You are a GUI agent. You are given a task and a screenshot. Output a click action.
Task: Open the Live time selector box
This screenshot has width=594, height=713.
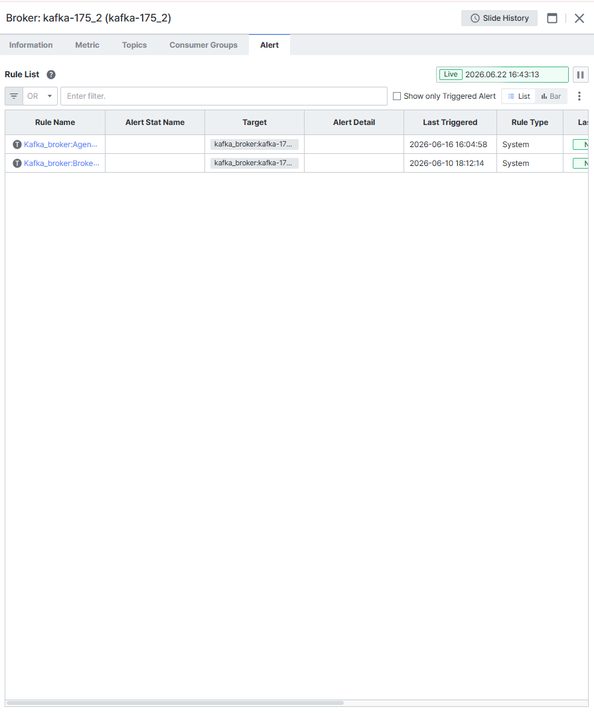pos(502,75)
